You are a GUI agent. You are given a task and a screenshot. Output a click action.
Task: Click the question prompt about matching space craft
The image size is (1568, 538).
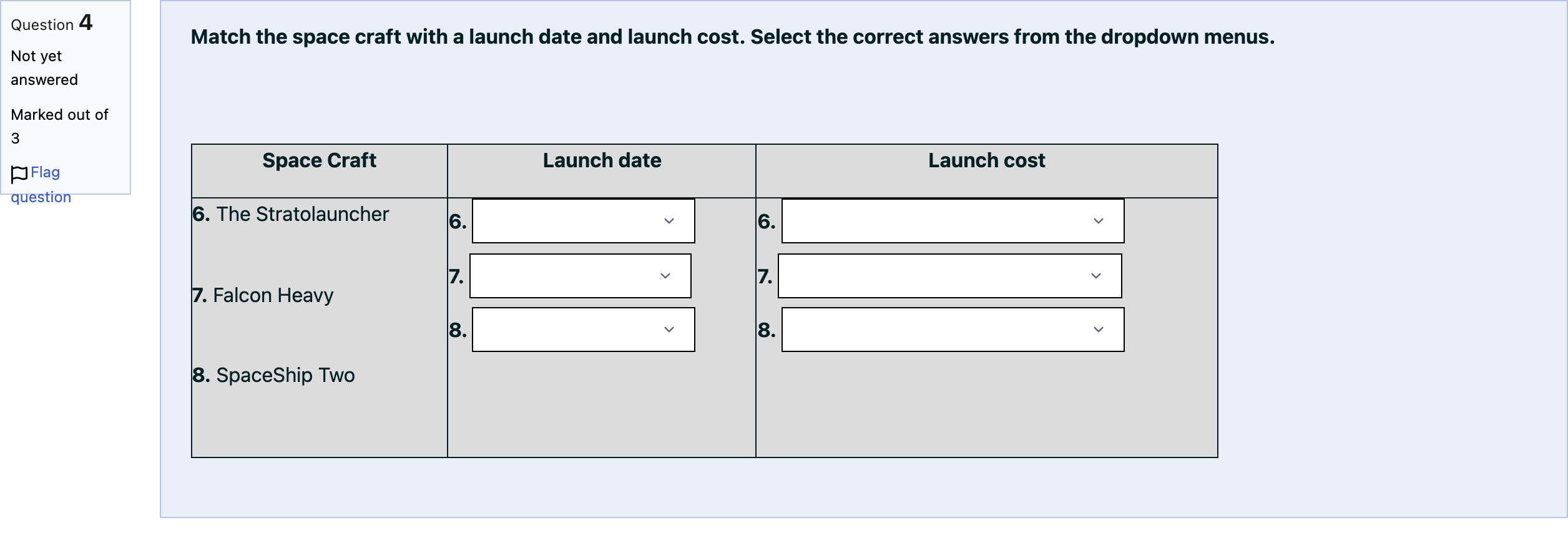(732, 37)
